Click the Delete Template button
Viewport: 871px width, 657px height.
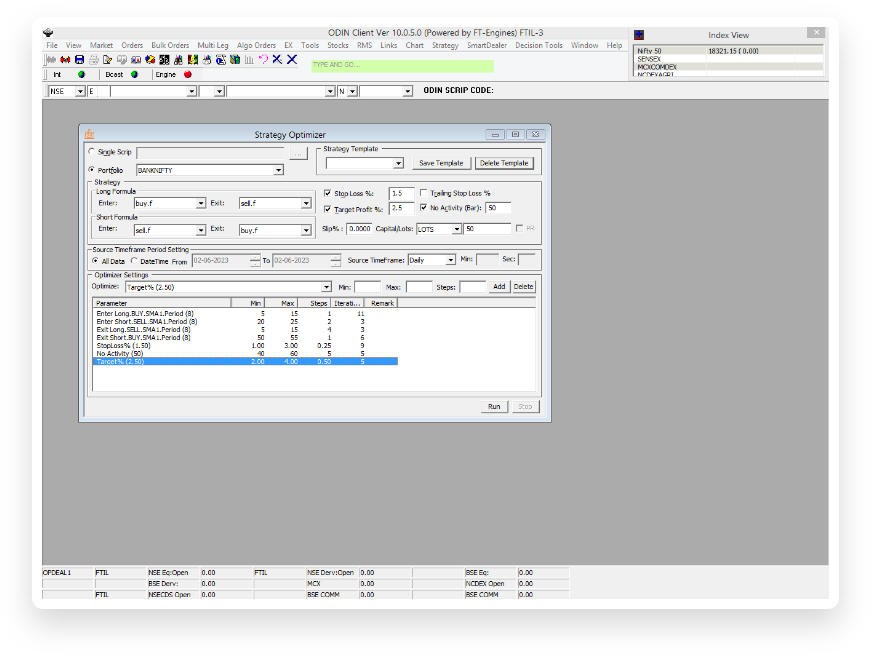pos(504,163)
